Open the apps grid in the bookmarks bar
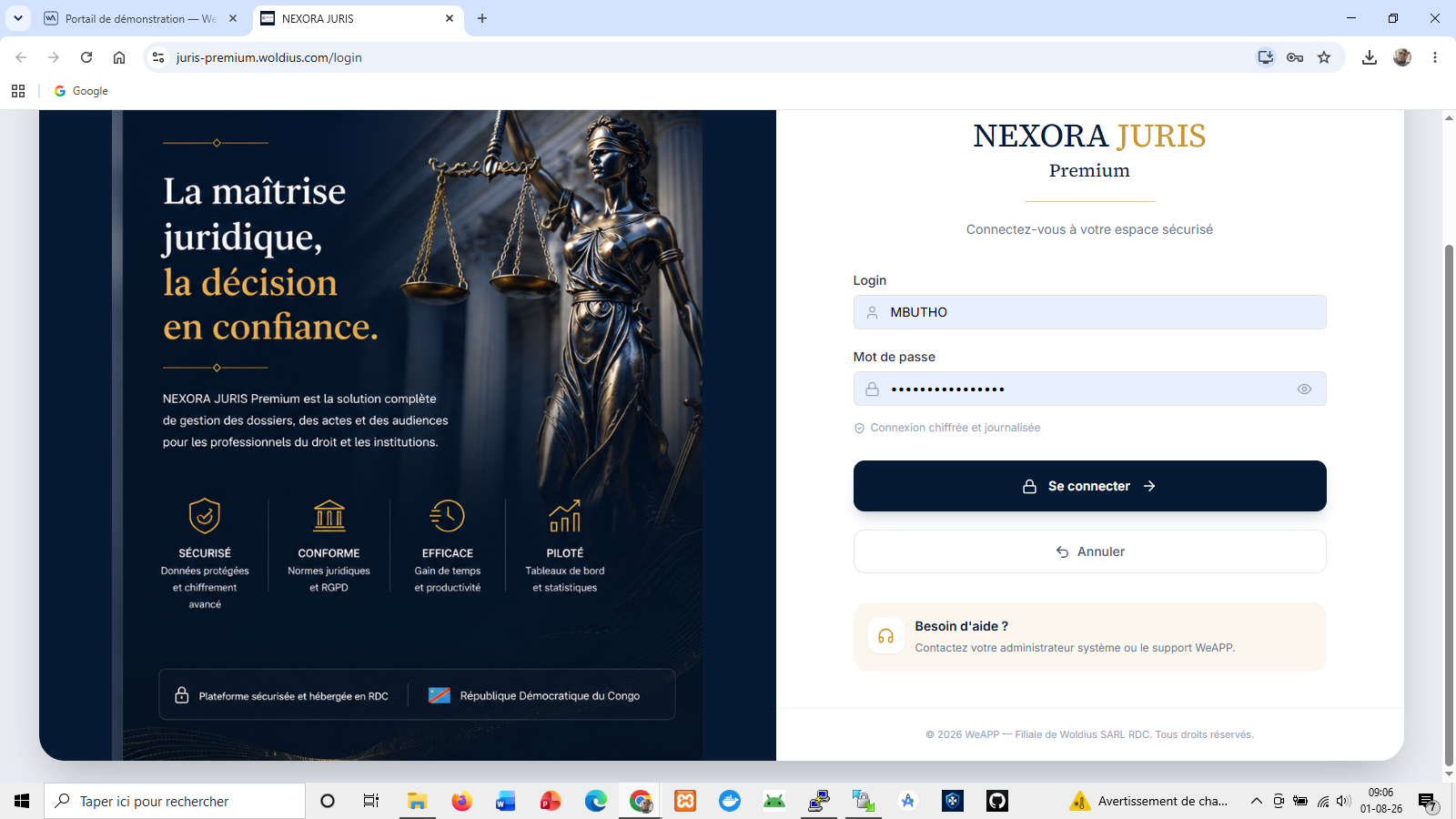Screen dimensions: 1456x819 click(x=18, y=91)
